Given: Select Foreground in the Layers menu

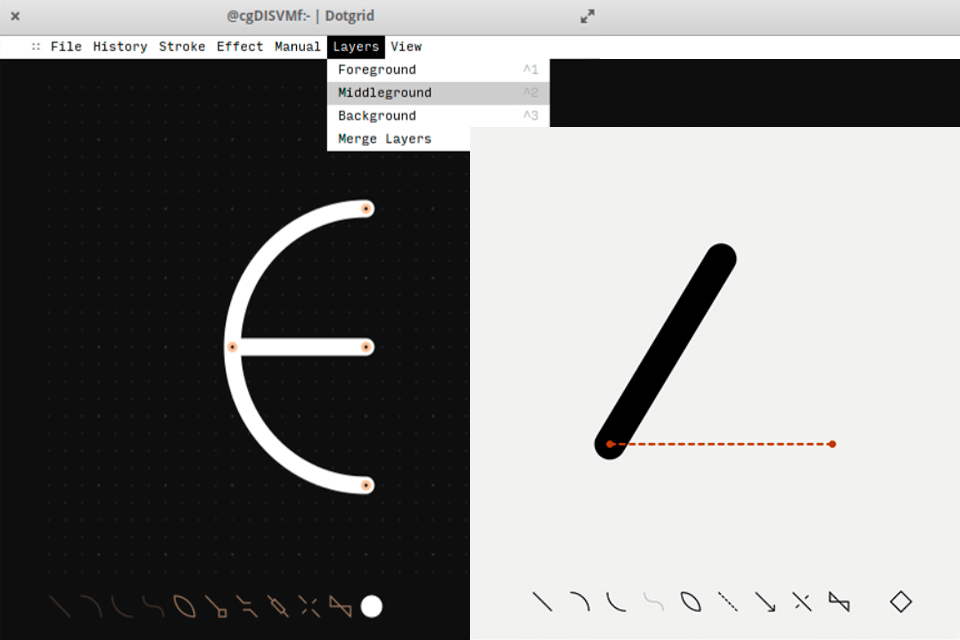Looking at the screenshot, I should tap(376, 69).
